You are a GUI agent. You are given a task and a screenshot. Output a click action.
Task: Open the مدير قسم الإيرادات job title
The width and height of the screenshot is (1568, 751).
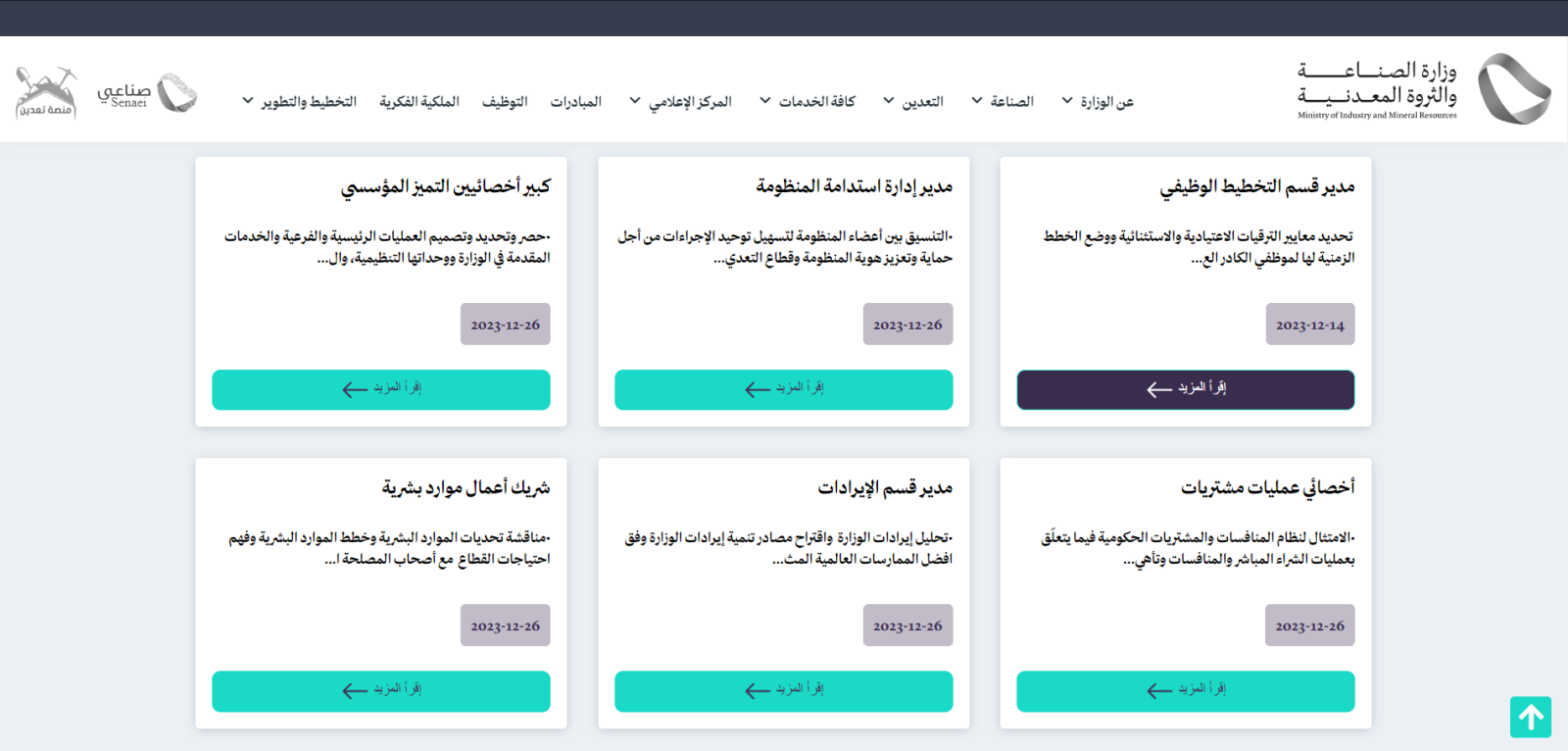coord(885,487)
